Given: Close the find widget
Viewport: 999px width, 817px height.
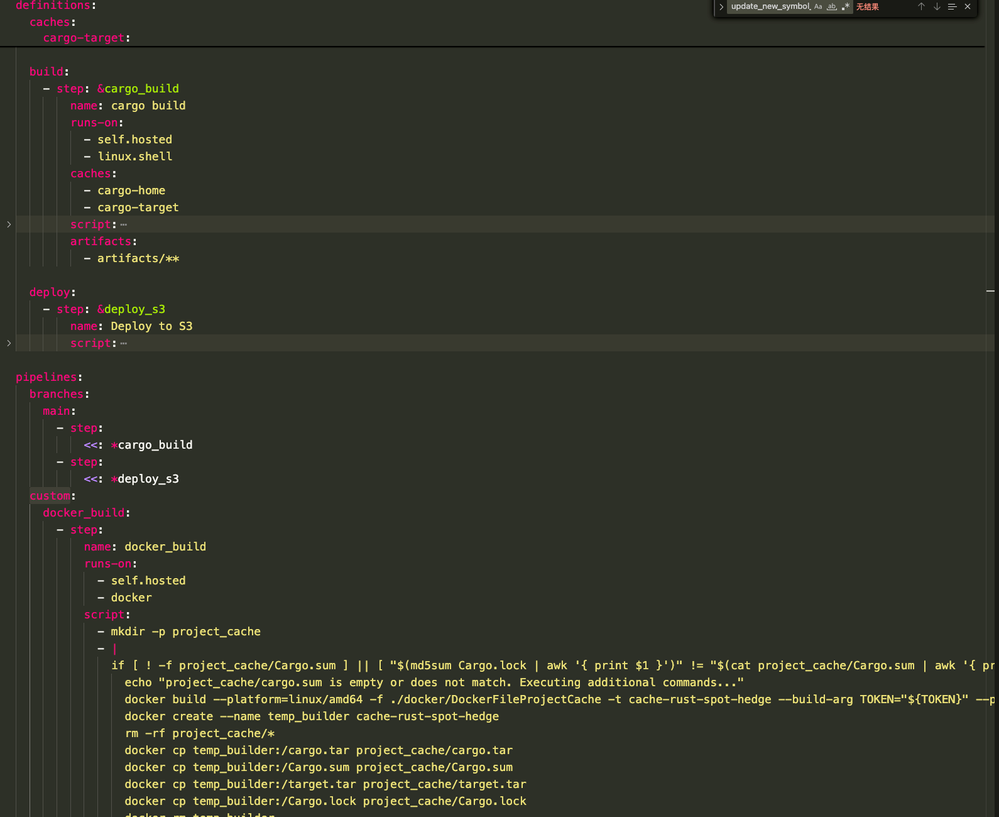Looking at the screenshot, I should (x=968, y=7).
